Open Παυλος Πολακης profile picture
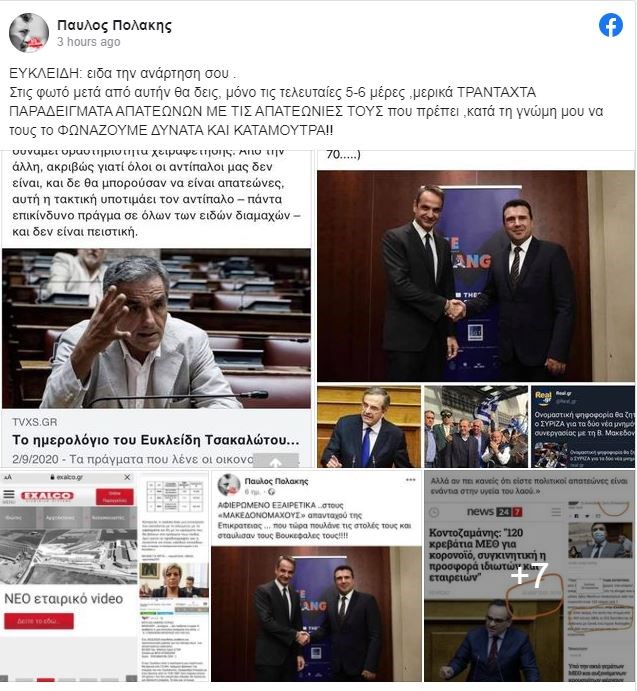637x691 pixels. point(29,33)
